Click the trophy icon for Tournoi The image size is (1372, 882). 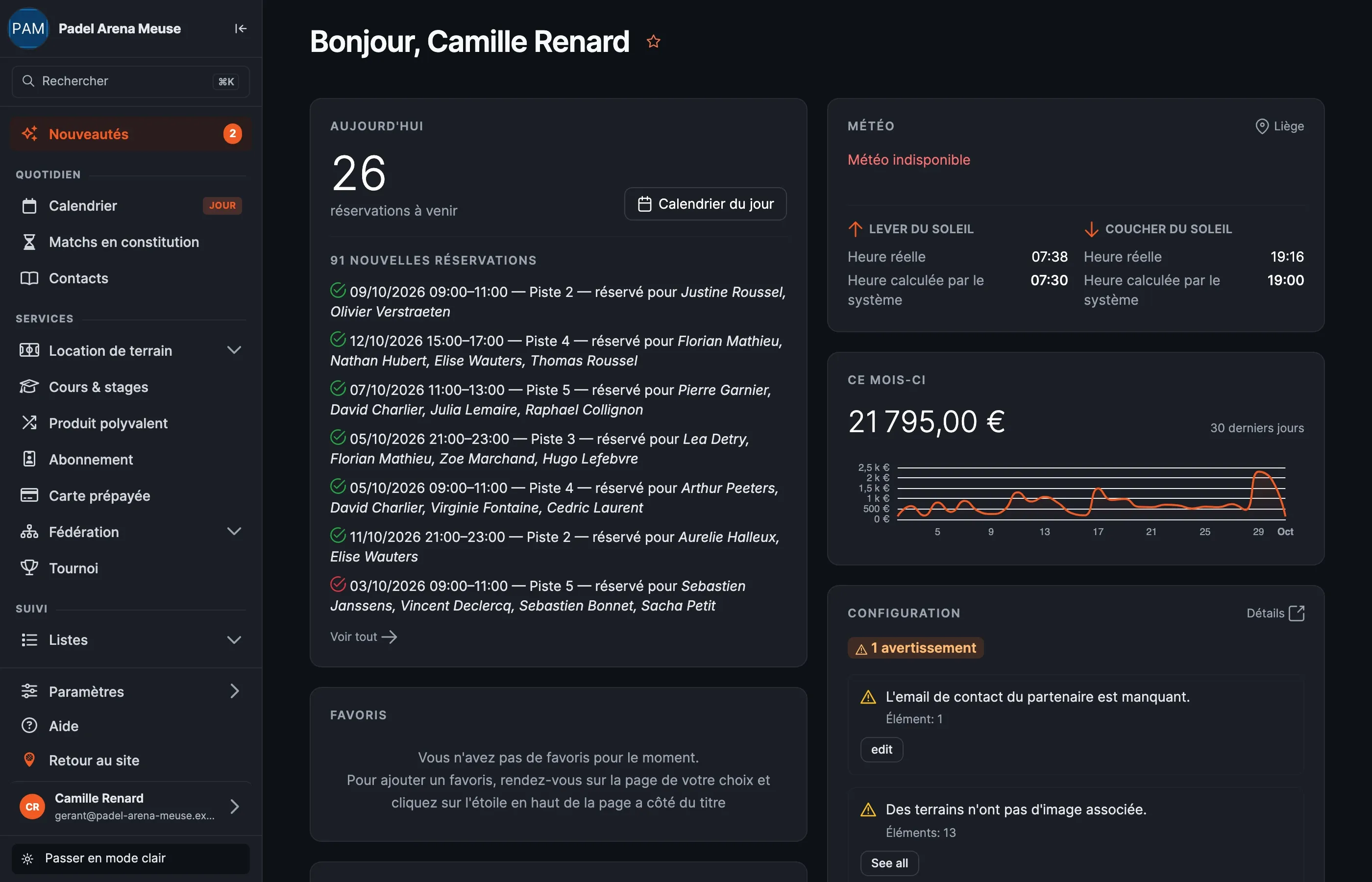(x=29, y=567)
